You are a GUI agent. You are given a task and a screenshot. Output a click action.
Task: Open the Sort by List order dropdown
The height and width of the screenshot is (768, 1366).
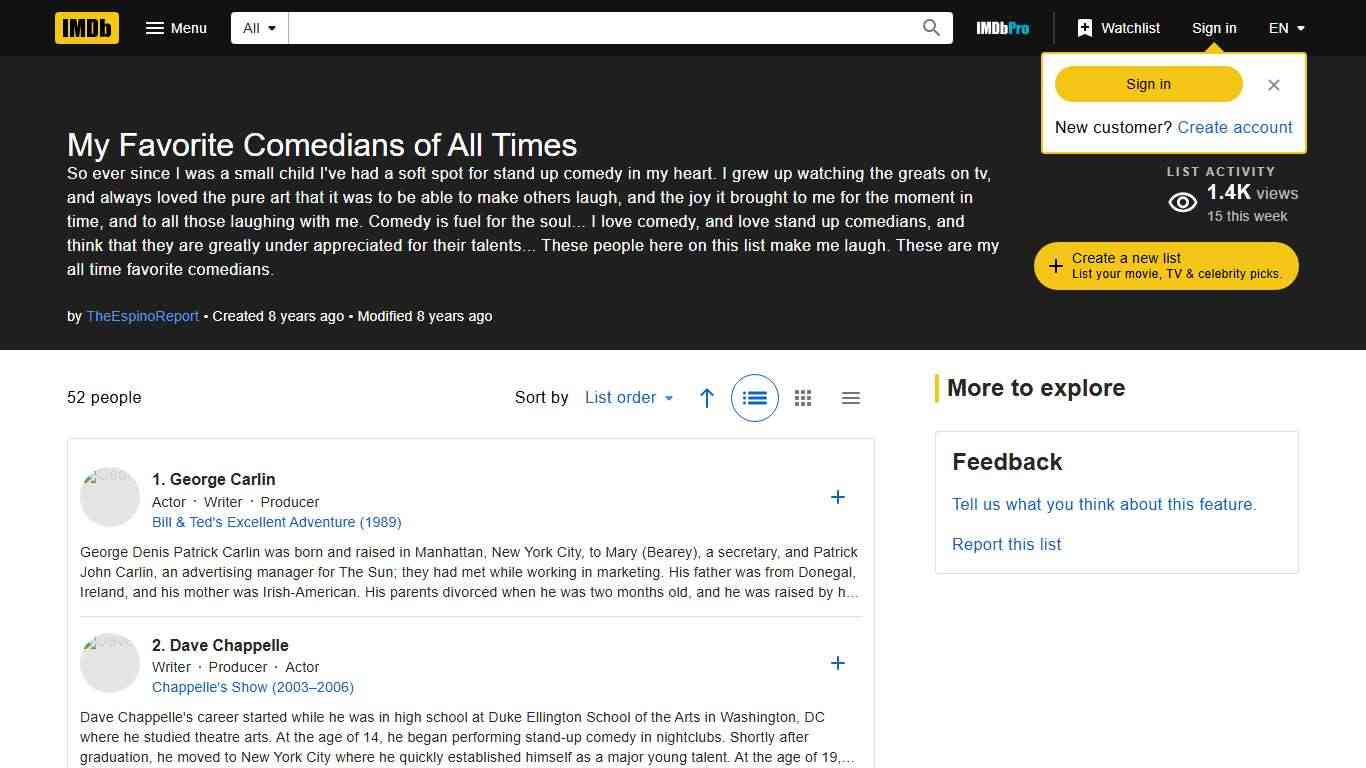point(629,398)
